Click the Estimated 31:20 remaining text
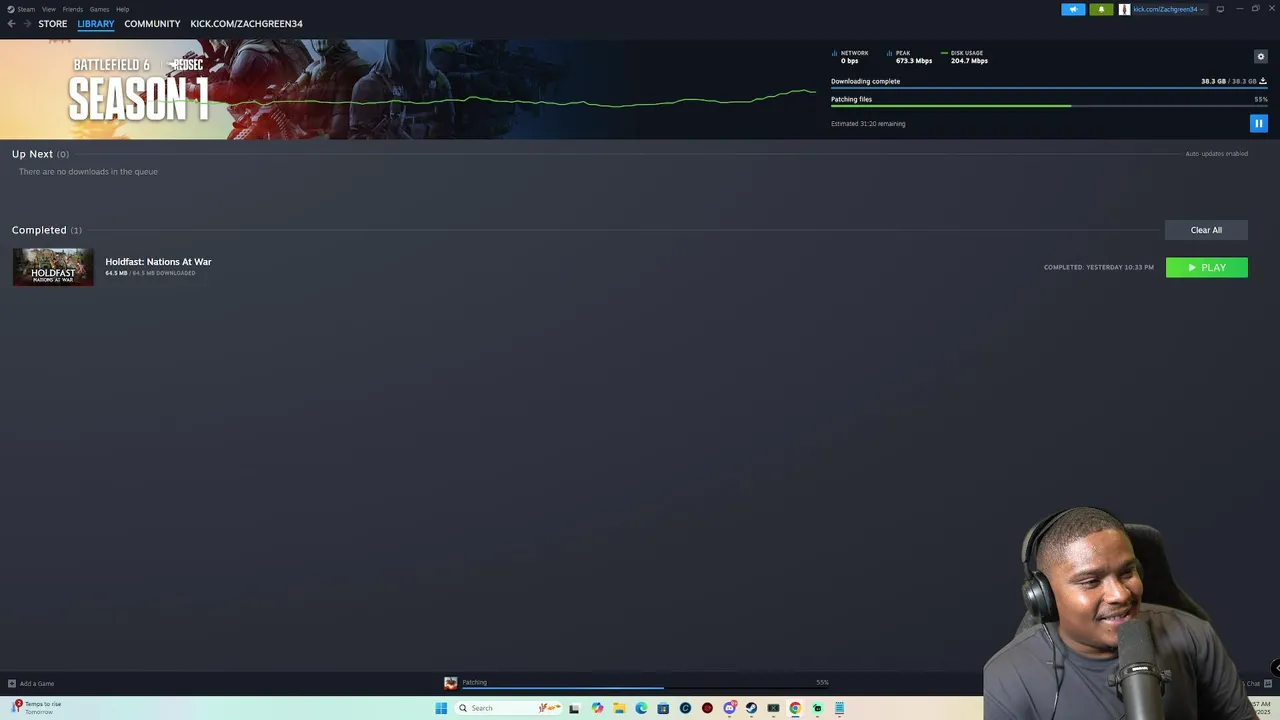This screenshot has width=1280, height=720. click(868, 124)
